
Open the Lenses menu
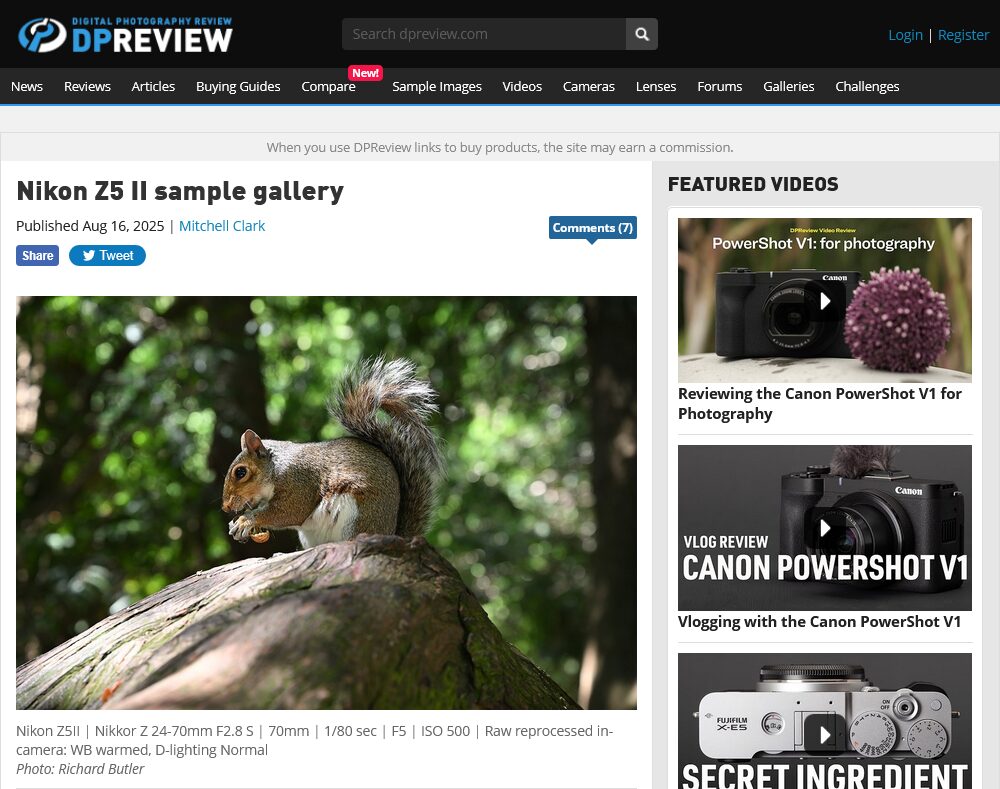(x=656, y=86)
